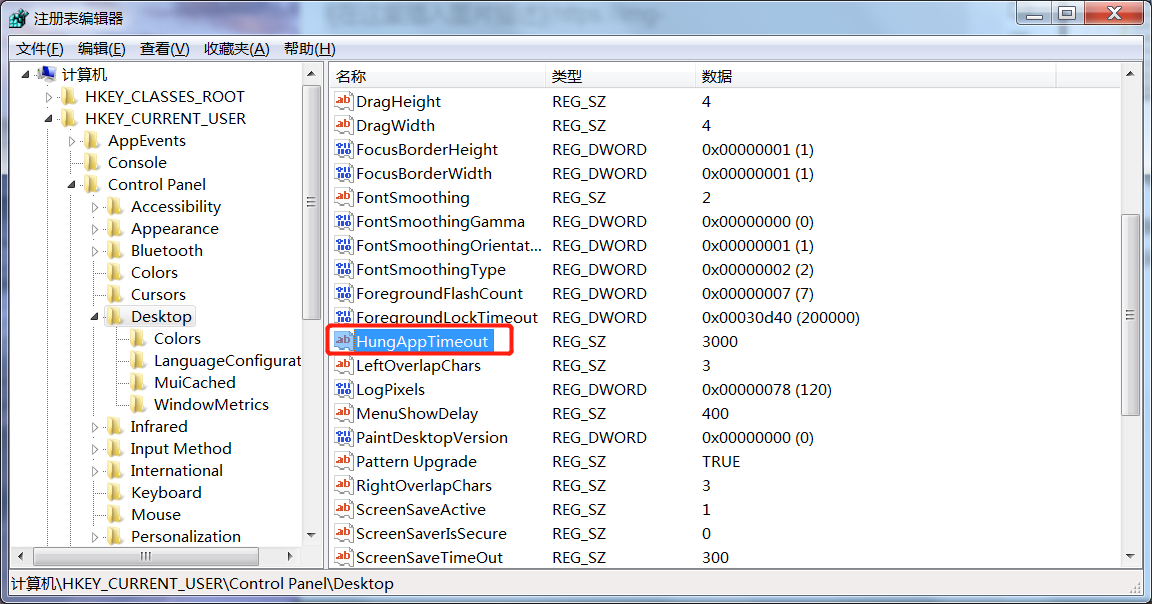Expand the International key

[x=95, y=471]
